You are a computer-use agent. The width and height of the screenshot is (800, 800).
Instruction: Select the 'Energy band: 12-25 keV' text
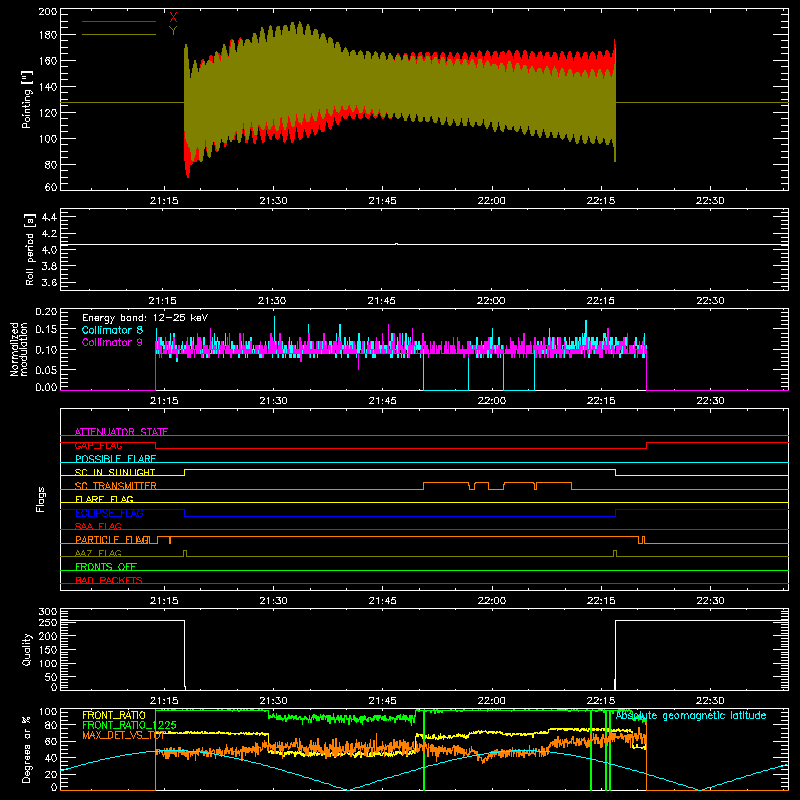pyautogui.click(x=145, y=318)
